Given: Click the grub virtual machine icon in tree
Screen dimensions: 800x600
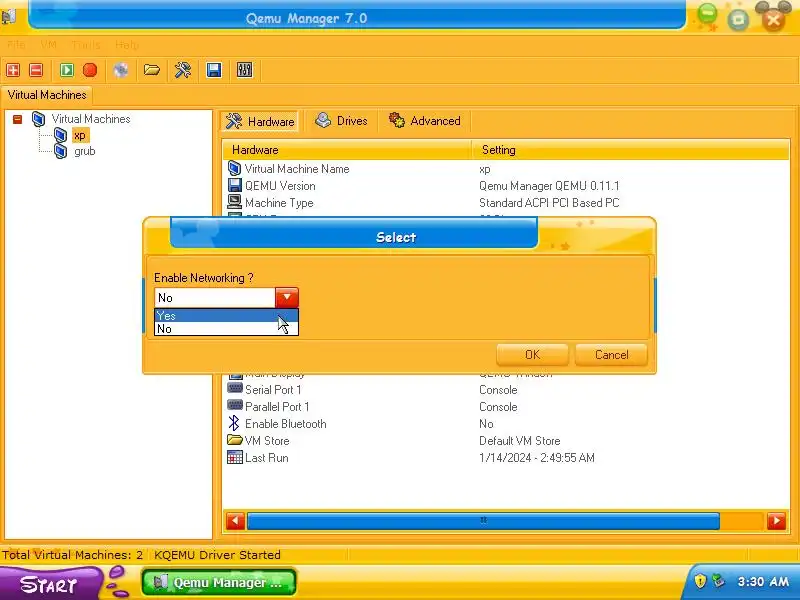Looking at the screenshot, I should coord(61,151).
